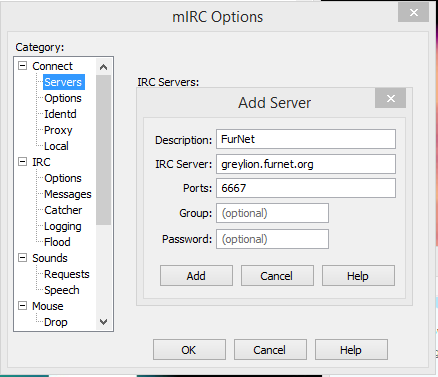This screenshot has height=377, width=438.
Task: Open the Flood settings item
Action: point(57,242)
